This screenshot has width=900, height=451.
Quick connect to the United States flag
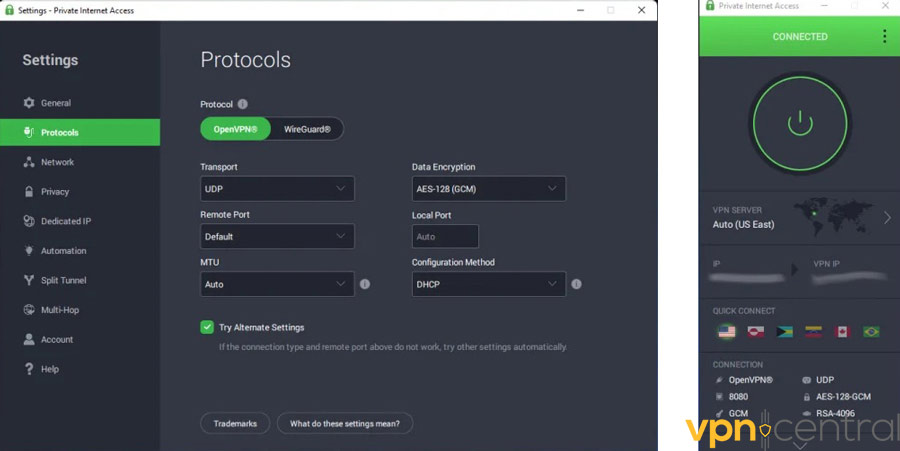727,332
